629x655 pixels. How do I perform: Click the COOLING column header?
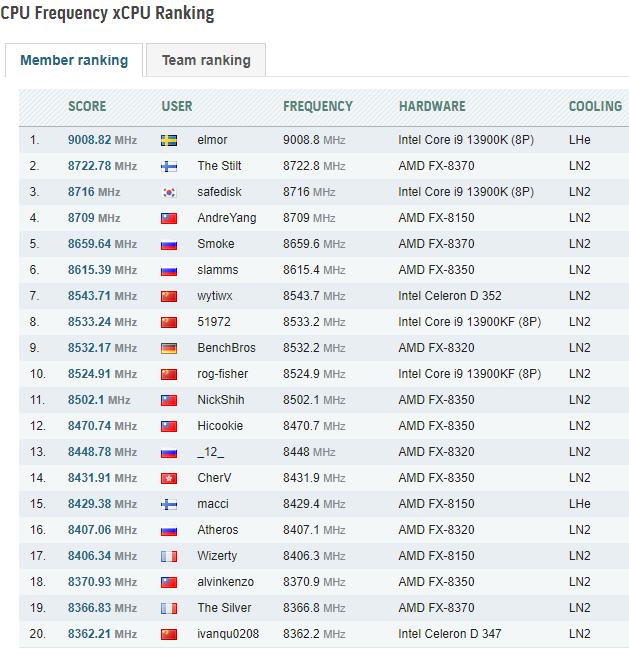(596, 106)
